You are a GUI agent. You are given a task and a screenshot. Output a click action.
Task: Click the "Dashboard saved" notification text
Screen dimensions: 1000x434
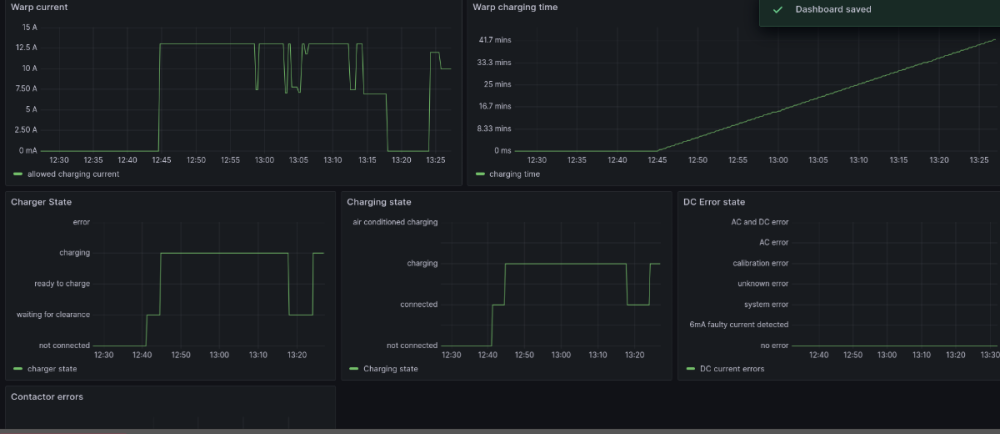tap(832, 9)
